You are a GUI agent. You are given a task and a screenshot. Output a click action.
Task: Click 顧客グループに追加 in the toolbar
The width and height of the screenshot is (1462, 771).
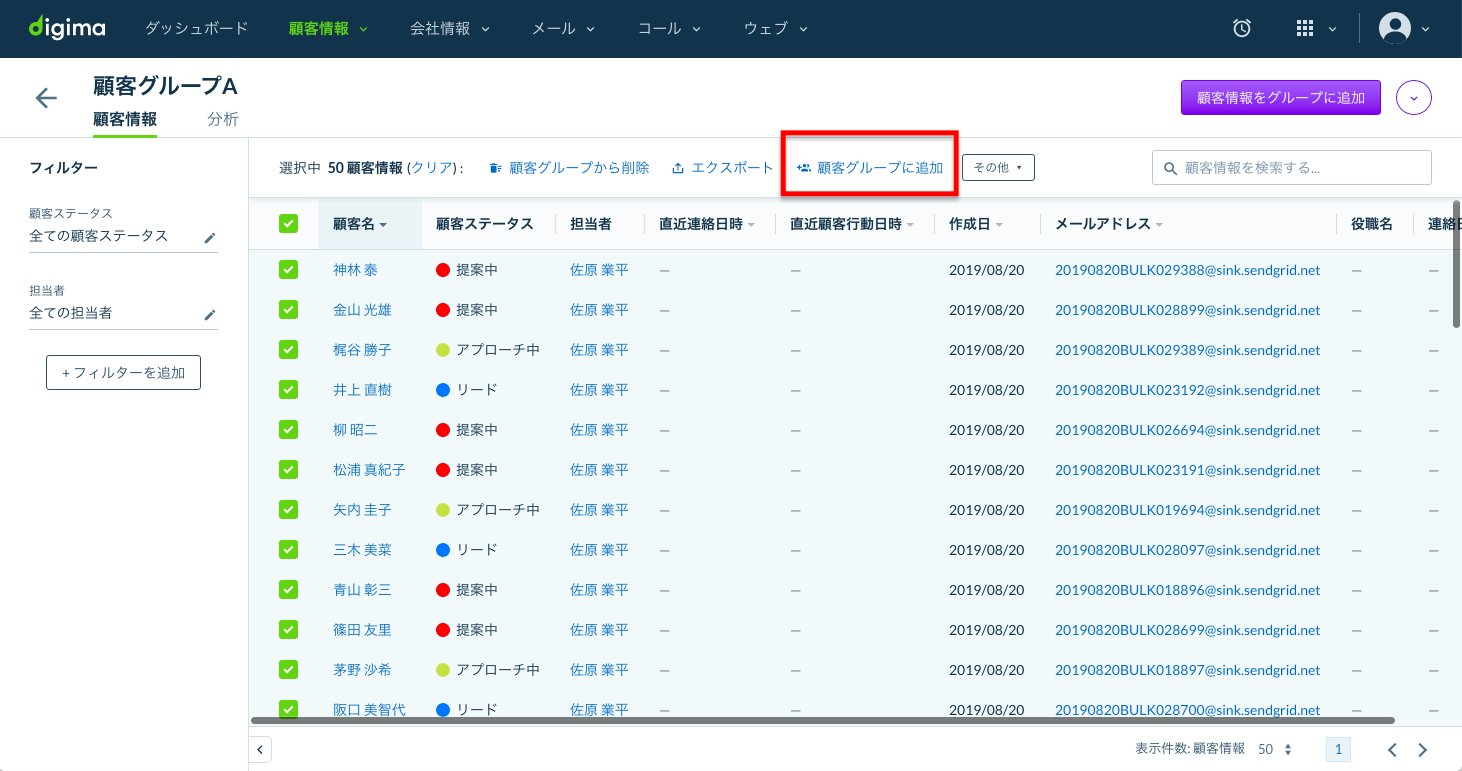(x=870, y=168)
